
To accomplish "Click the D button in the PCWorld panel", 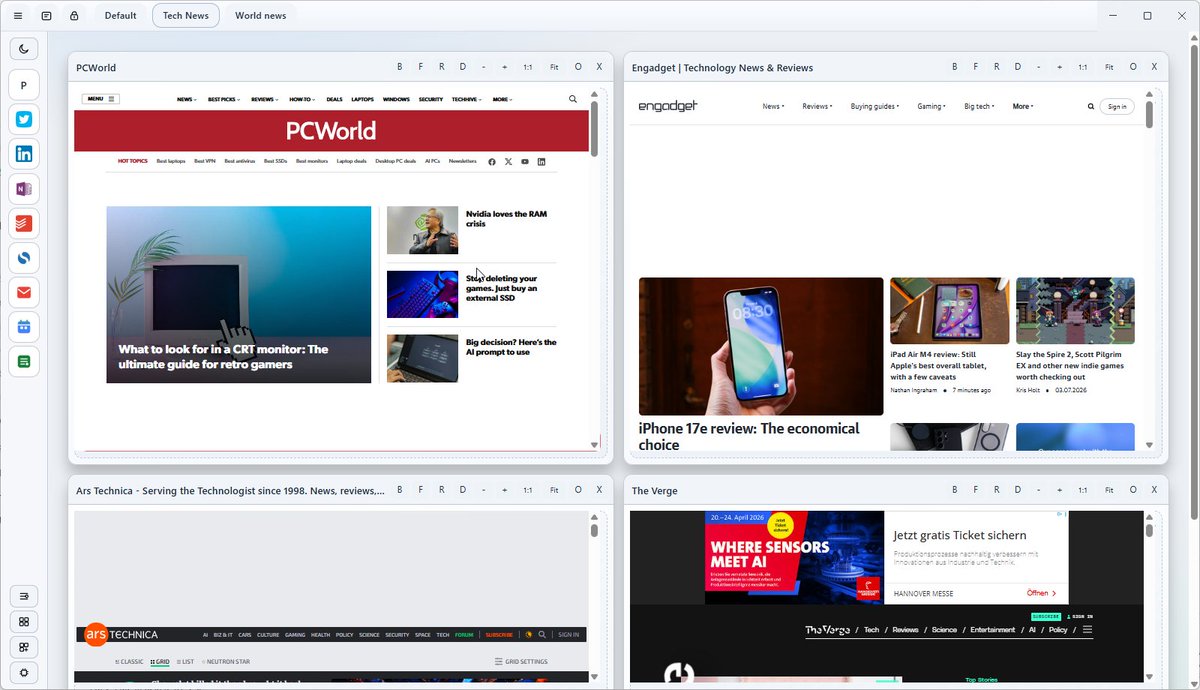I will (x=462, y=67).
